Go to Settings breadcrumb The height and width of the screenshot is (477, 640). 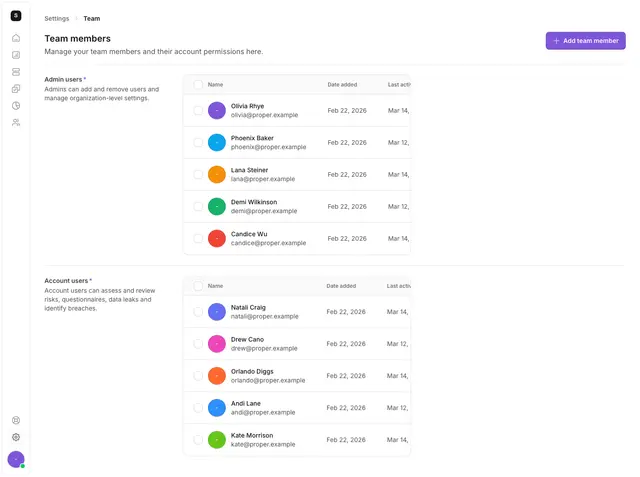click(57, 18)
